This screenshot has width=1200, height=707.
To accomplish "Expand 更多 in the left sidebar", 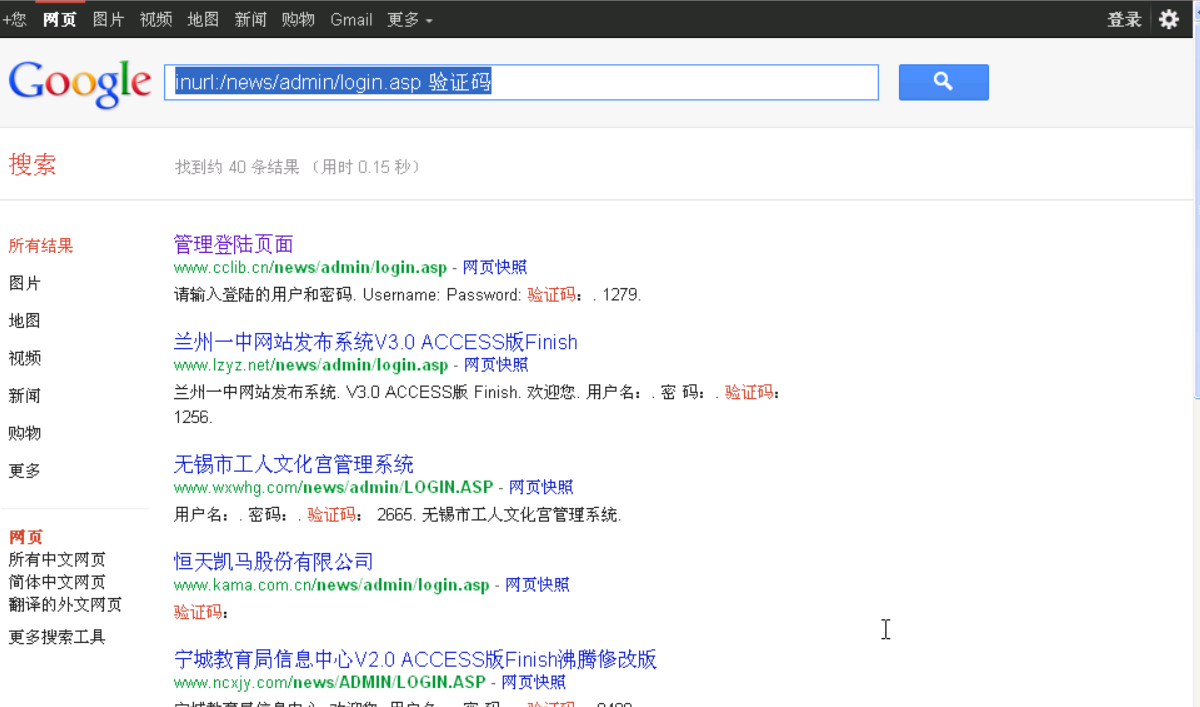I will [25, 471].
